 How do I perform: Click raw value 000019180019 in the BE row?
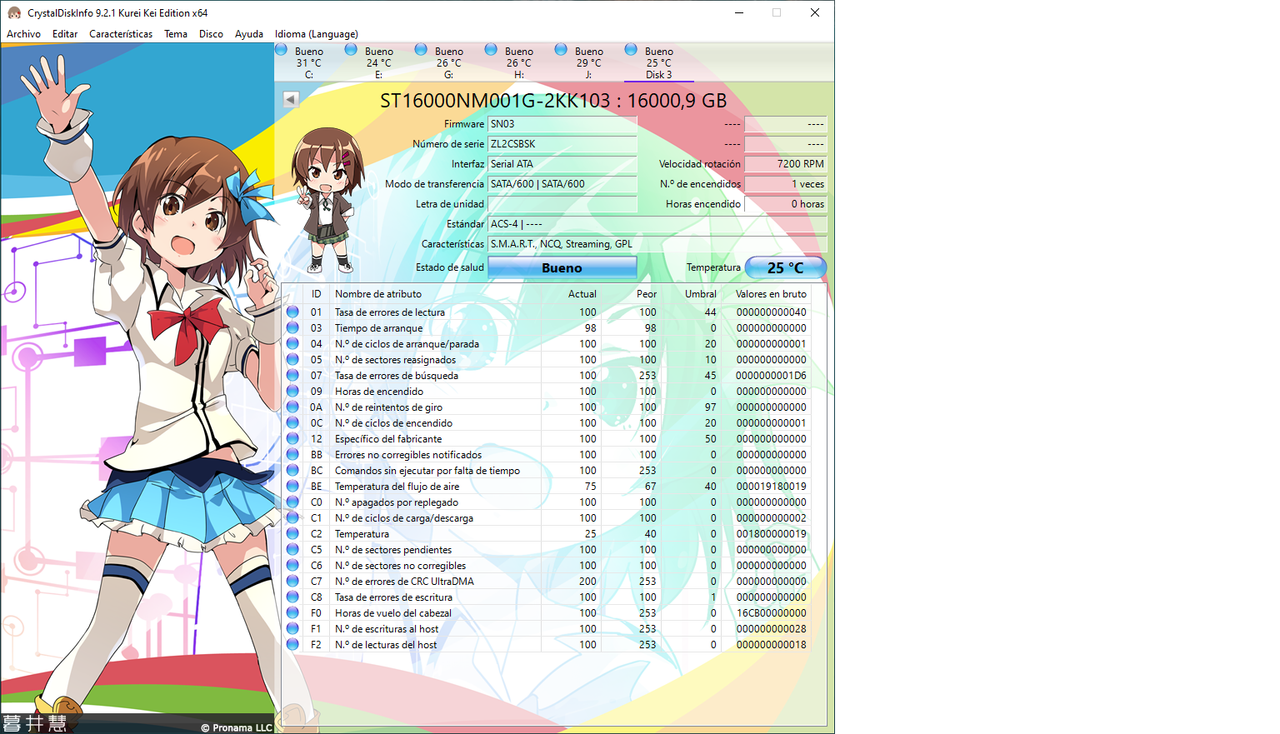coord(771,486)
